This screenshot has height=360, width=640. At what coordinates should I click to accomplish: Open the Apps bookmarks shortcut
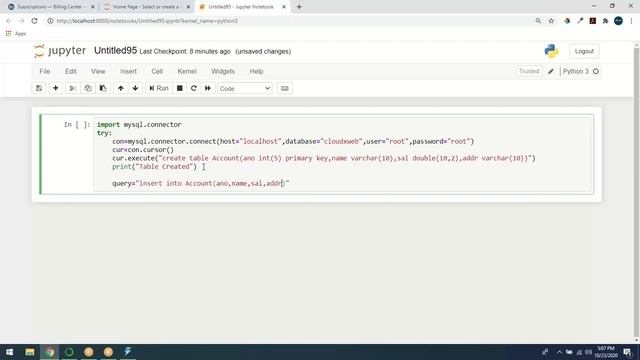tap(16, 33)
